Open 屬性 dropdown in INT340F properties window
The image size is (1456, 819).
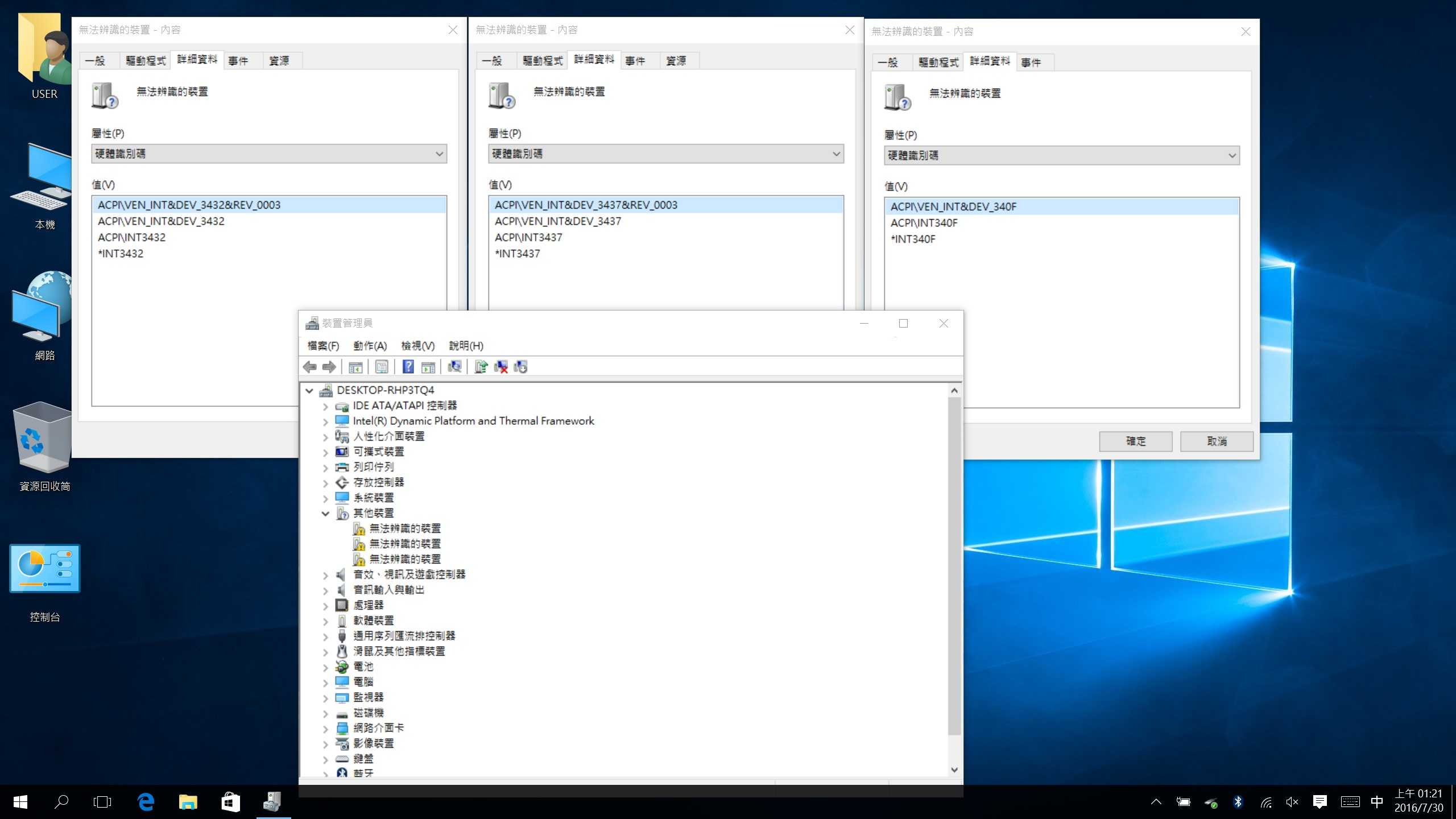click(x=1062, y=155)
